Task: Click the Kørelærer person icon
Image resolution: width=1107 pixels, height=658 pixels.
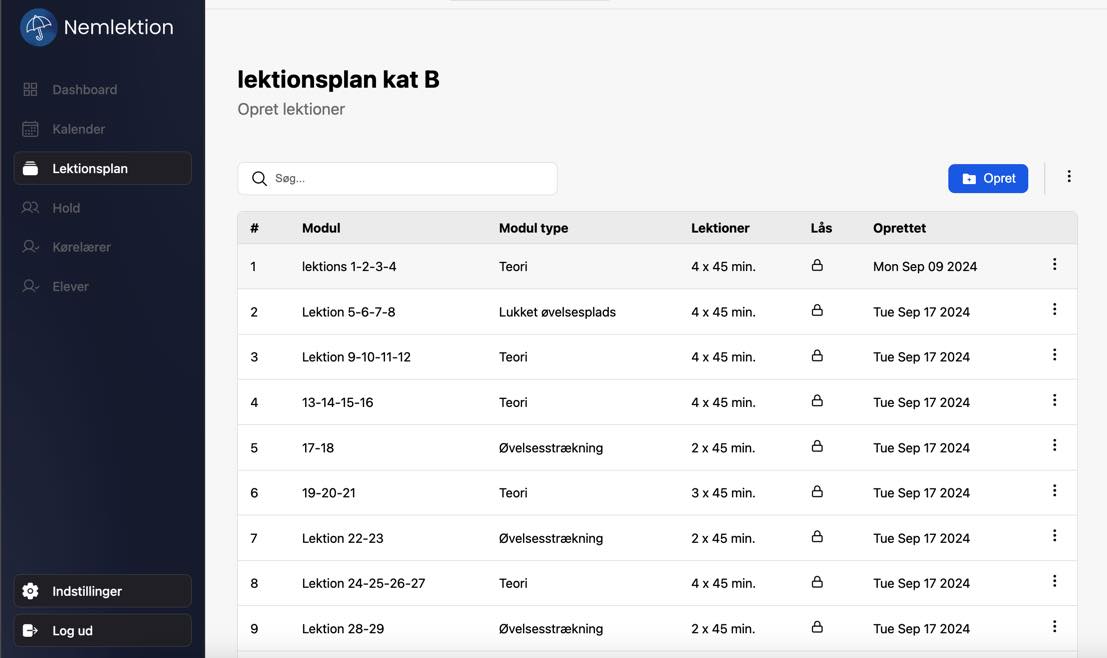Action: click(30, 247)
